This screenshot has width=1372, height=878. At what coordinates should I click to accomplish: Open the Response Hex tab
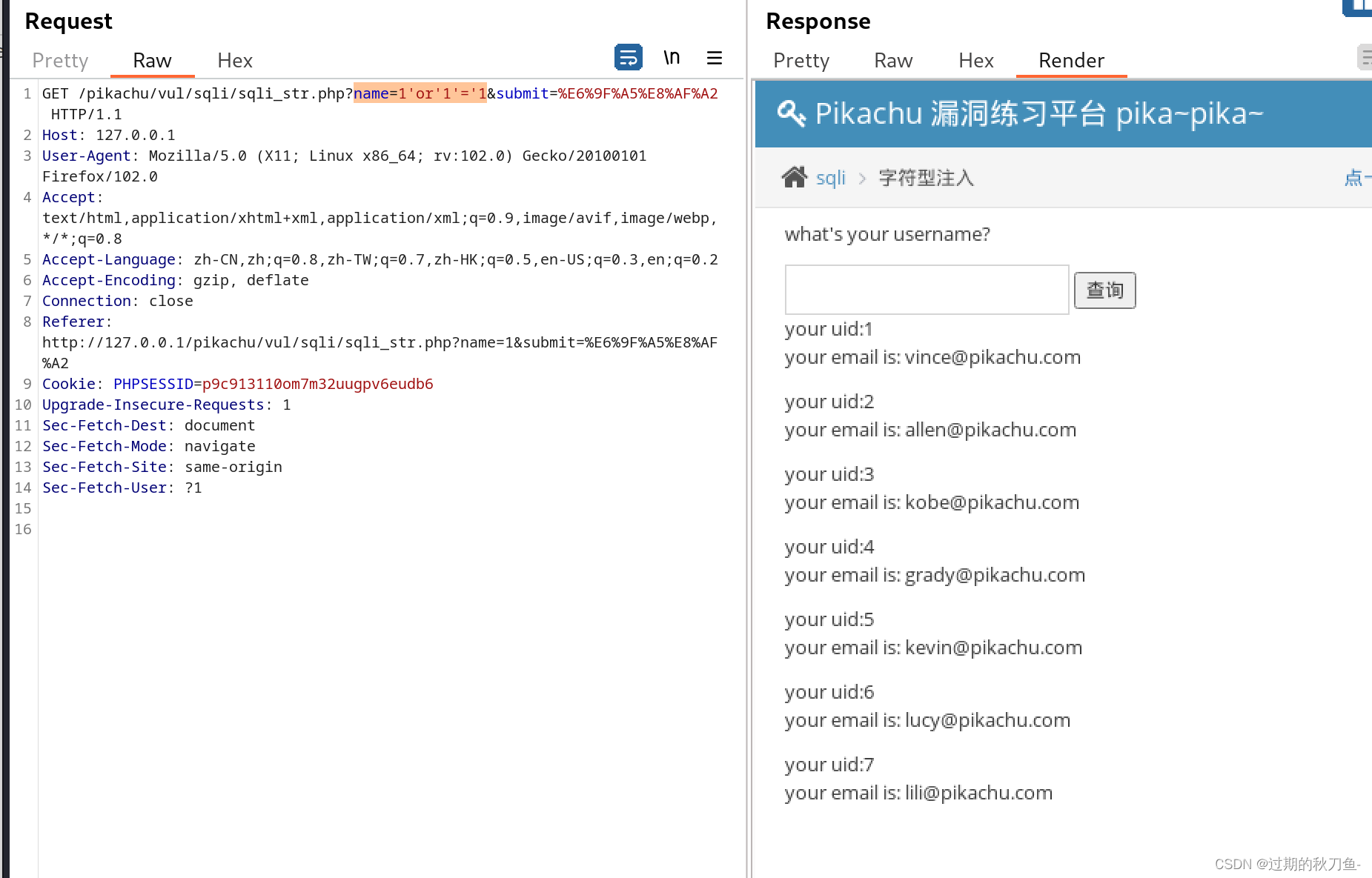tap(975, 60)
